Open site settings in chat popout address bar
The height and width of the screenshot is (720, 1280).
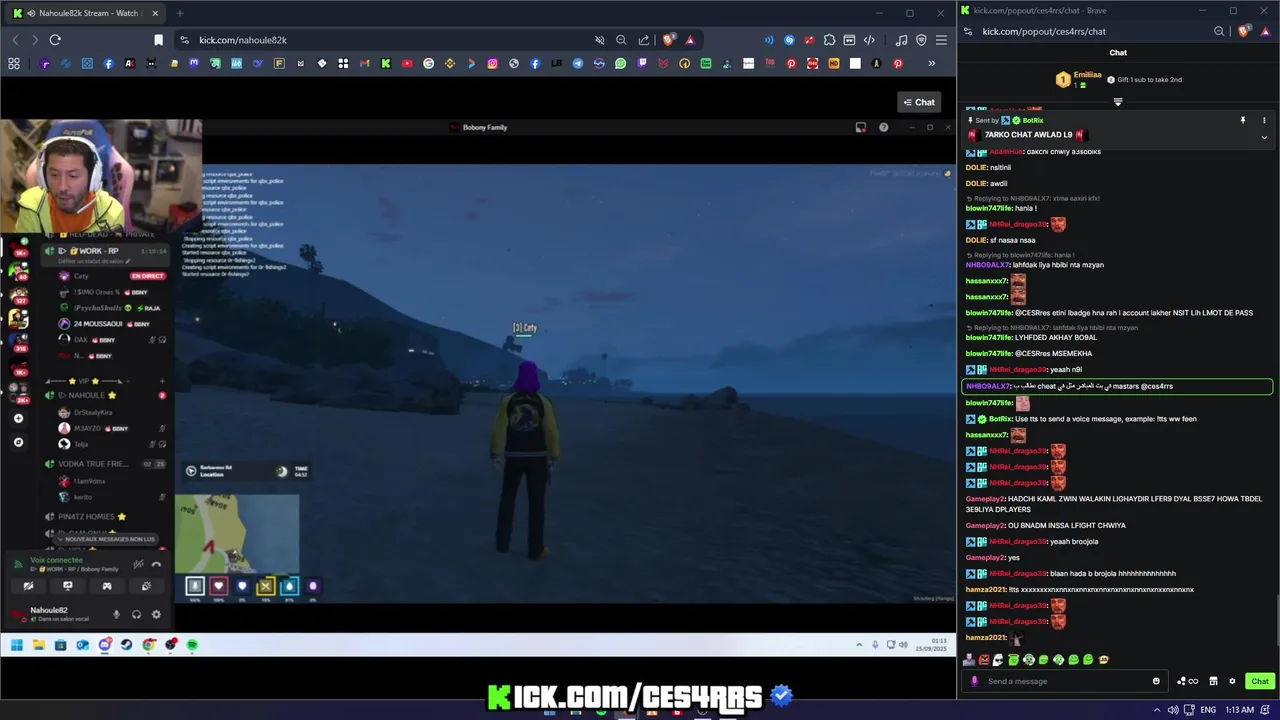pyautogui.click(x=968, y=31)
